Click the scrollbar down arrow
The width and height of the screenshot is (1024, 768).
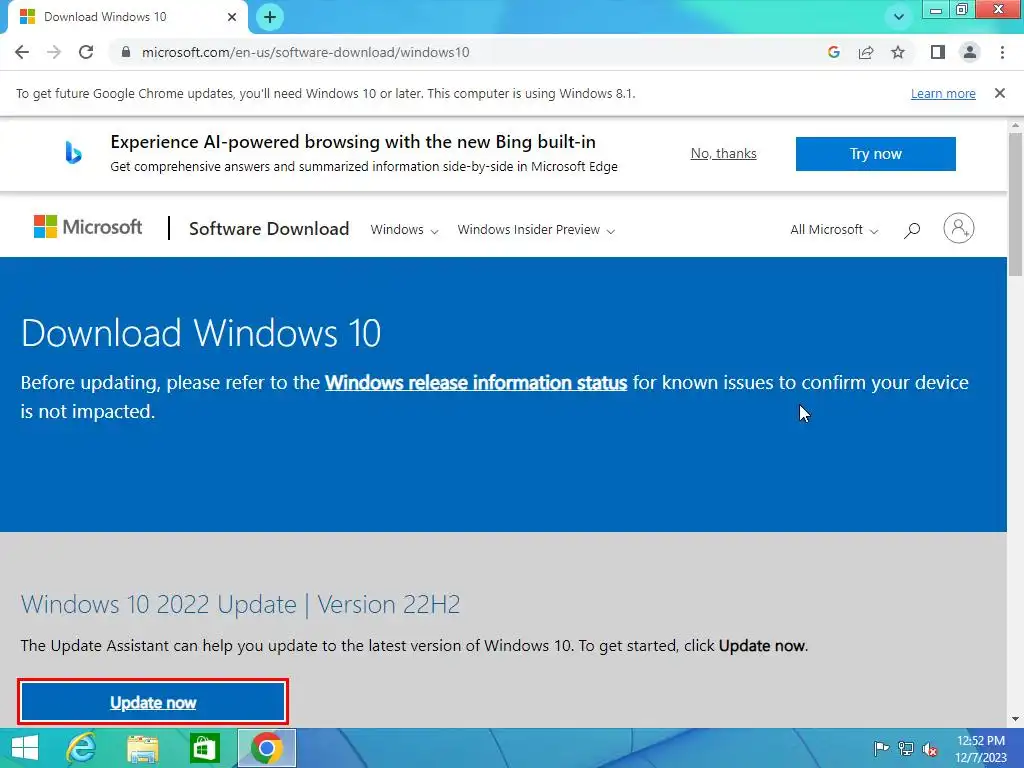(1016, 719)
